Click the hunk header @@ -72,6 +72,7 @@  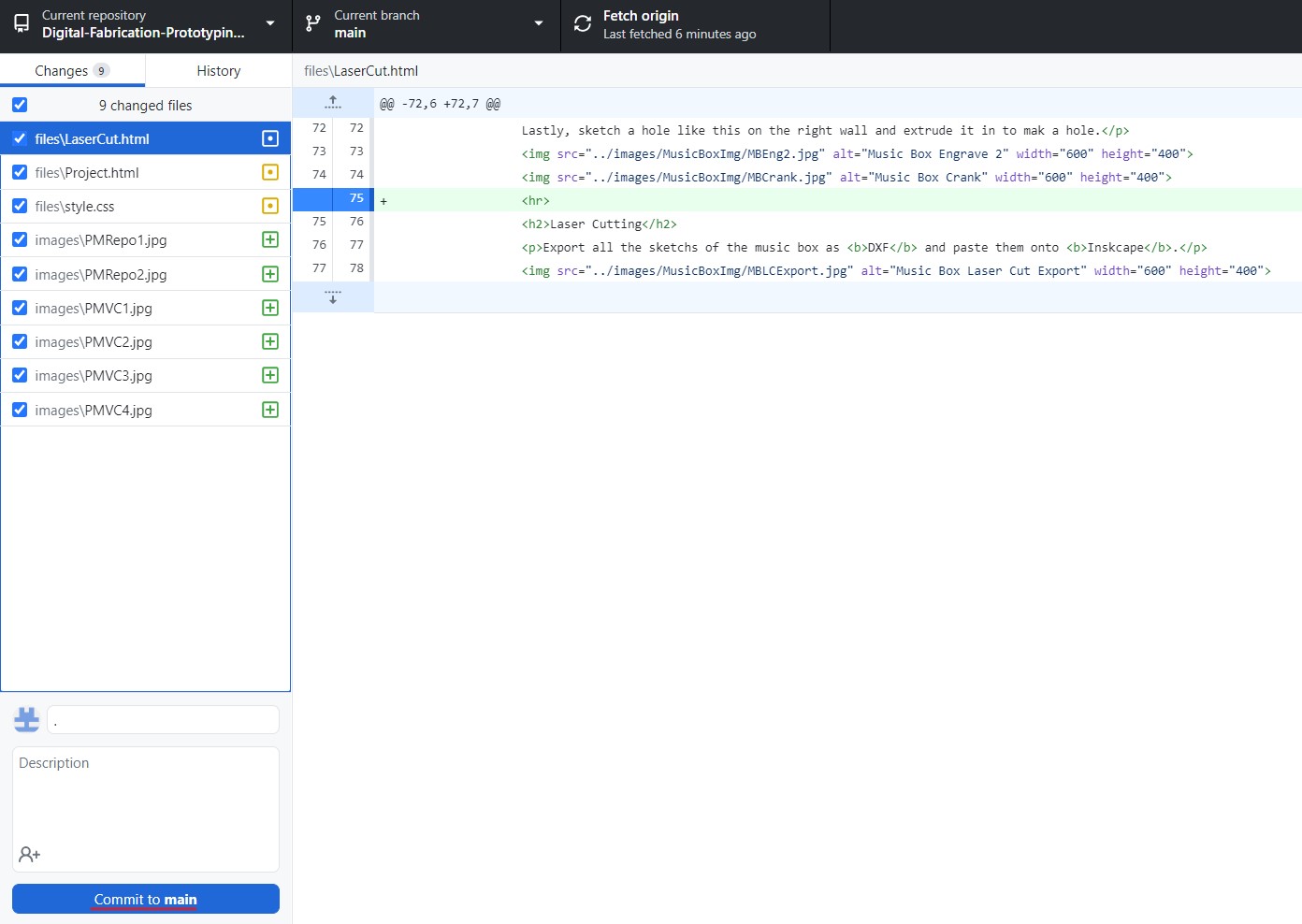tap(440, 104)
